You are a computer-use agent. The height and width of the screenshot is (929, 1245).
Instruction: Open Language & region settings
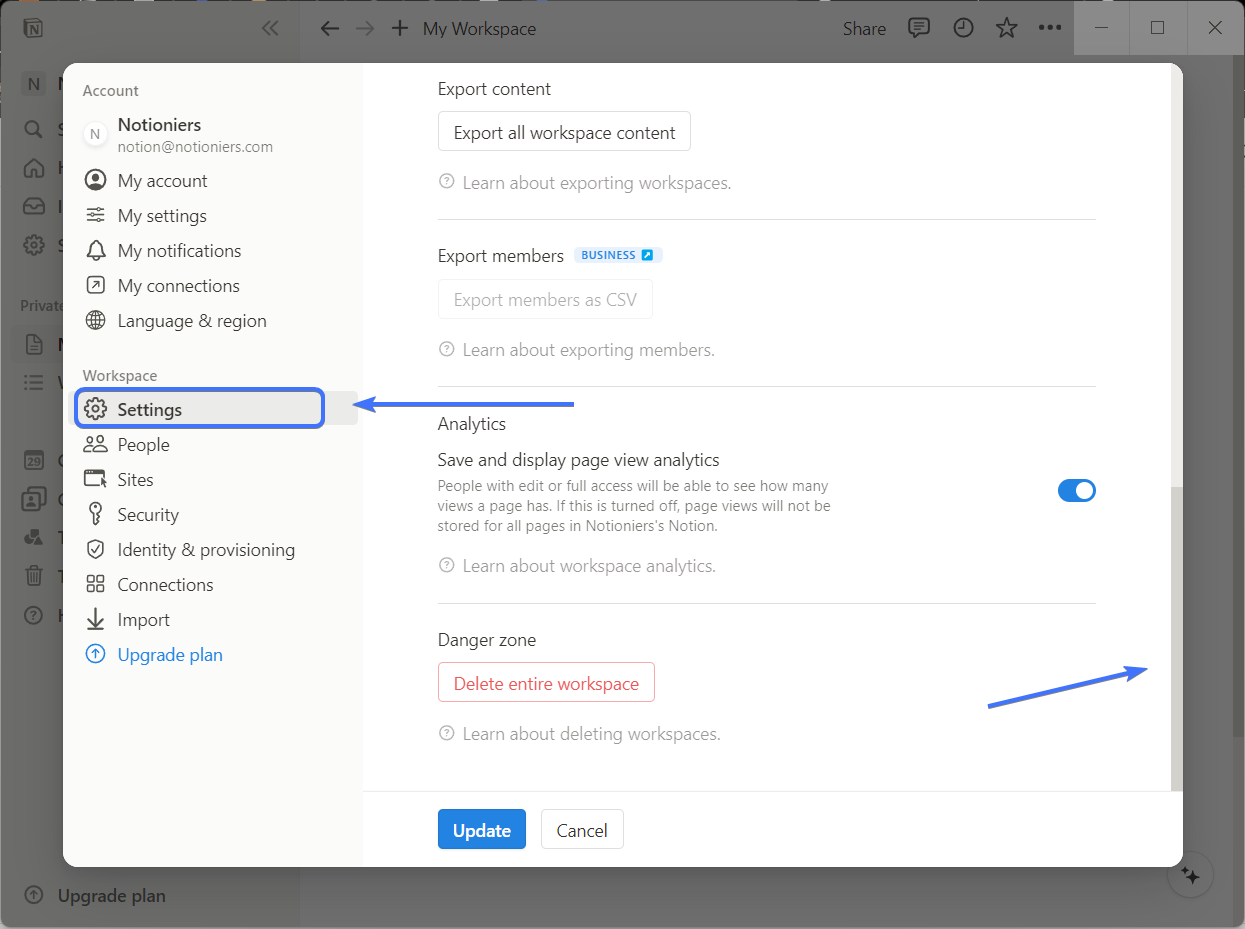pos(191,321)
